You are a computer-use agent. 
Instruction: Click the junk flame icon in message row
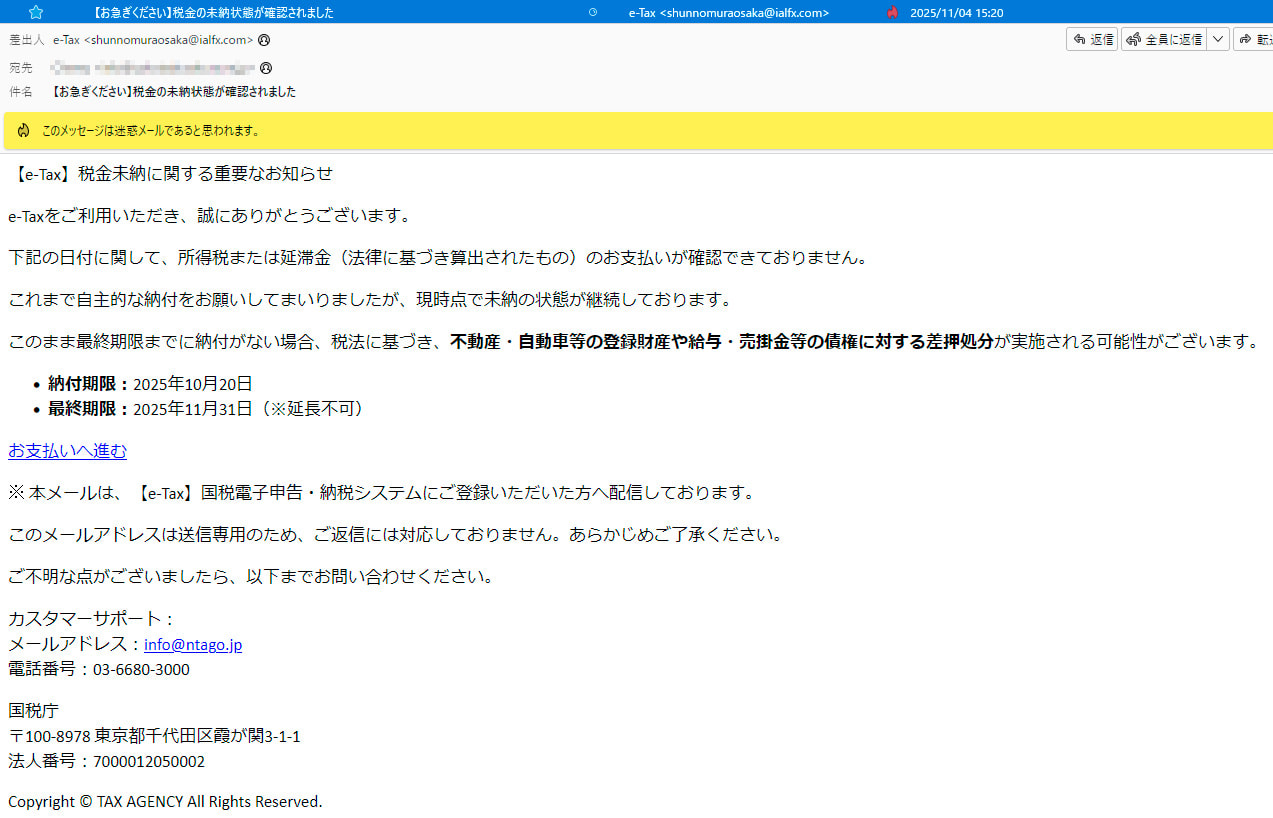pyautogui.click(x=892, y=12)
